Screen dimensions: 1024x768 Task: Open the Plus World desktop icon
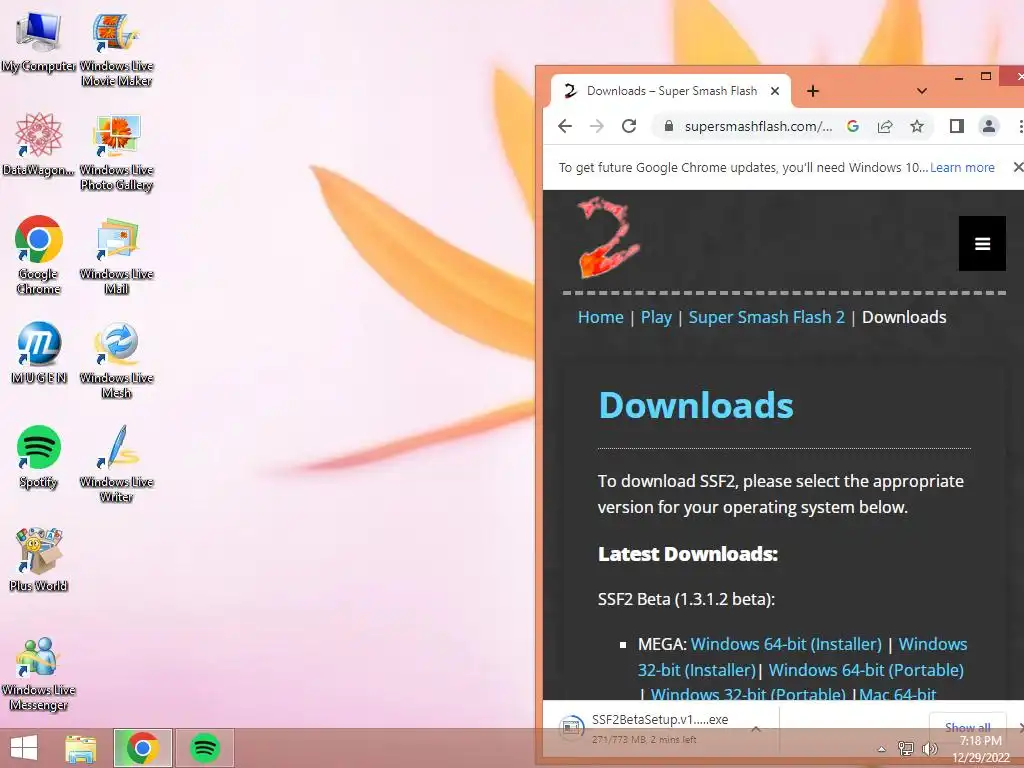click(x=39, y=560)
